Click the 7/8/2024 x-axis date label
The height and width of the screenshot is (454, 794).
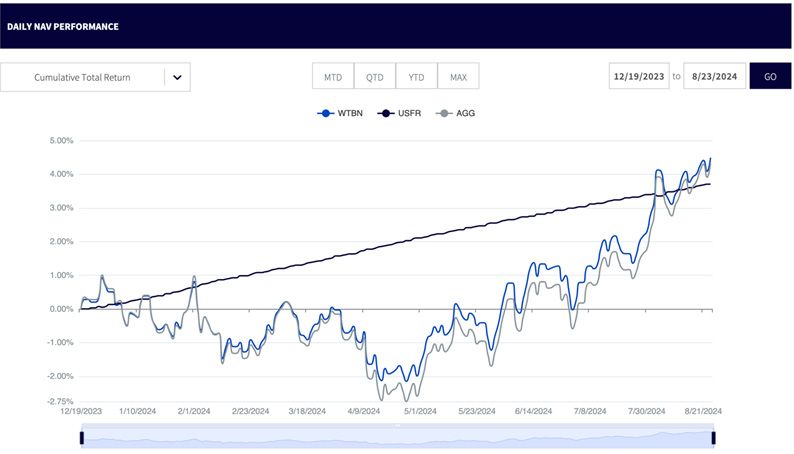(x=590, y=411)
